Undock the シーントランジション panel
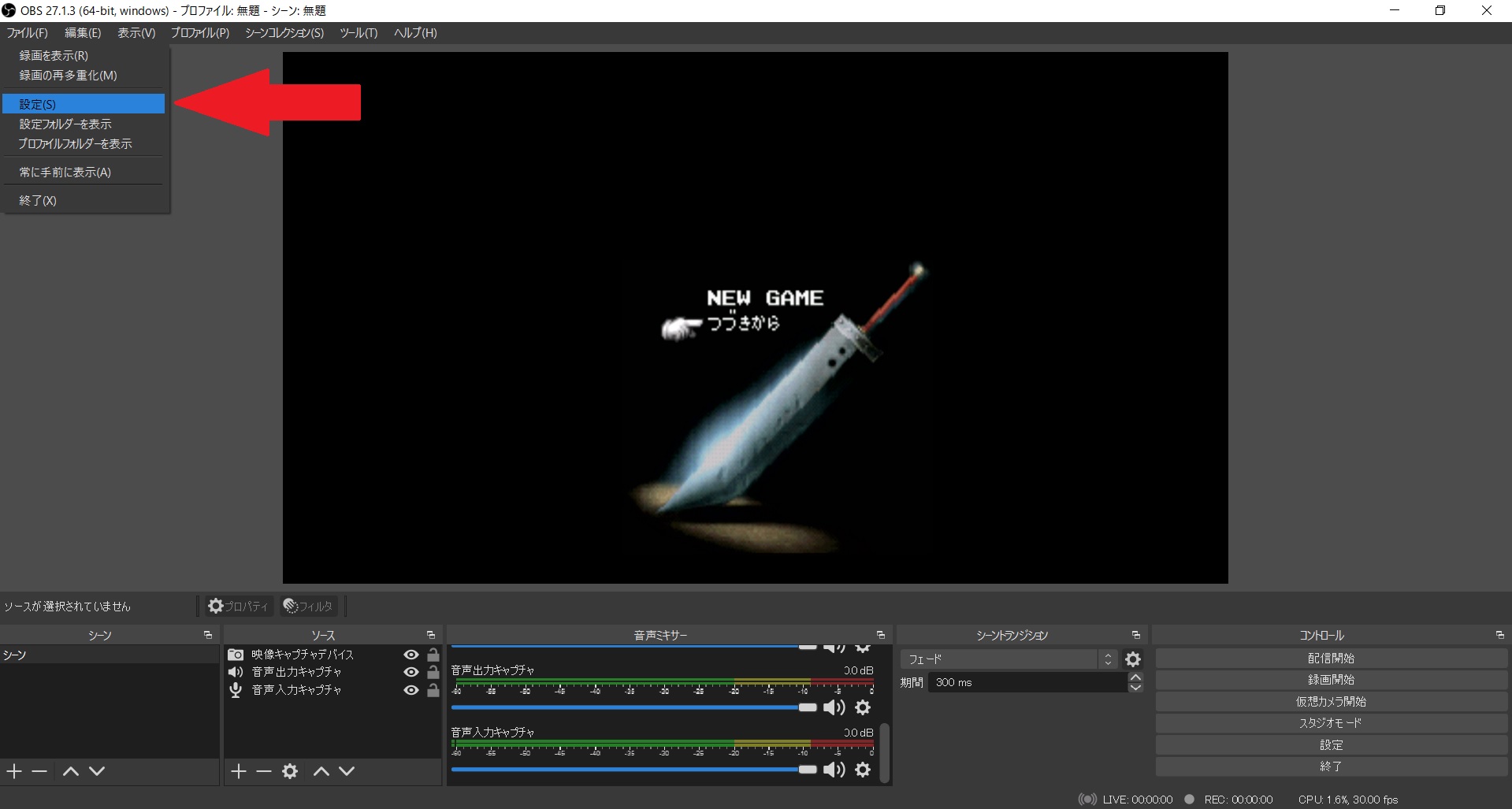Viewport: 1512px width, 809px height. click(1136, 635)
